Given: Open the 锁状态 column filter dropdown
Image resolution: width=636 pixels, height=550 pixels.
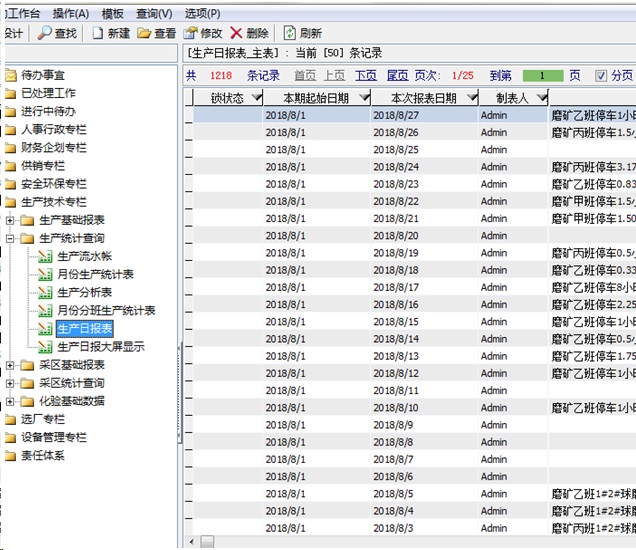Looking at the screenshot, I should 256,98.
